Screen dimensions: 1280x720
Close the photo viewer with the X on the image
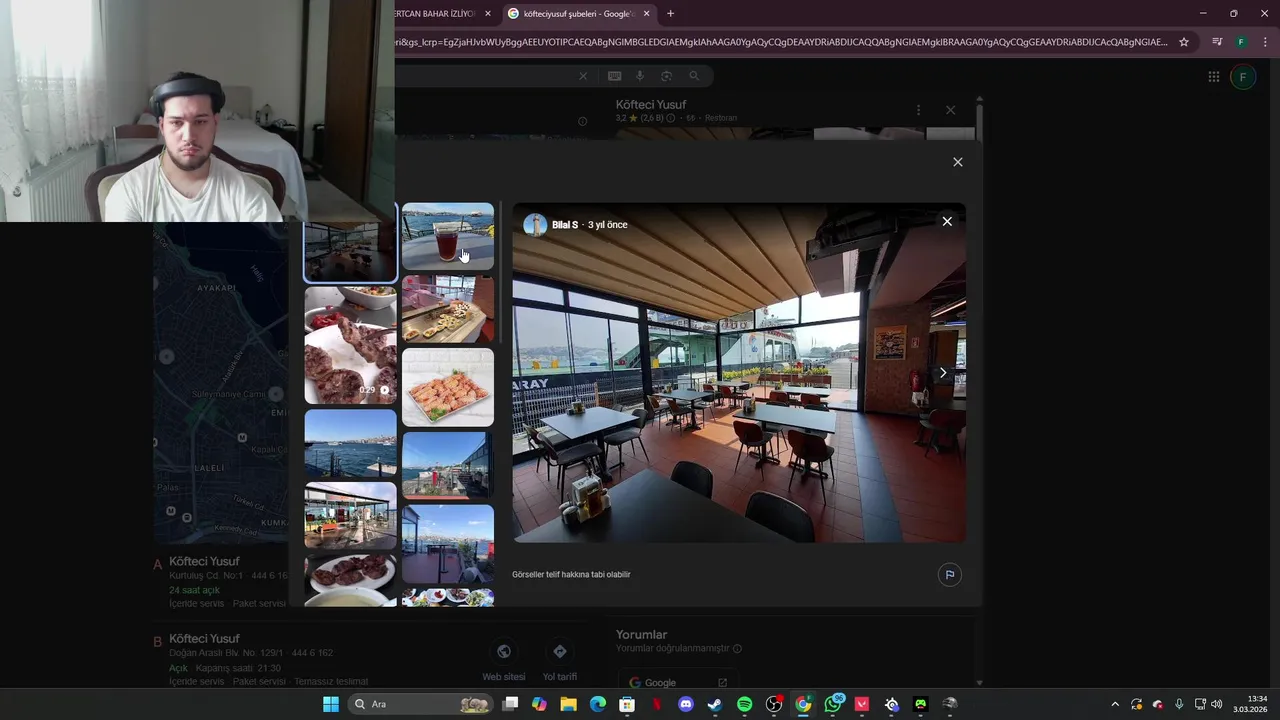coord(947,221)
